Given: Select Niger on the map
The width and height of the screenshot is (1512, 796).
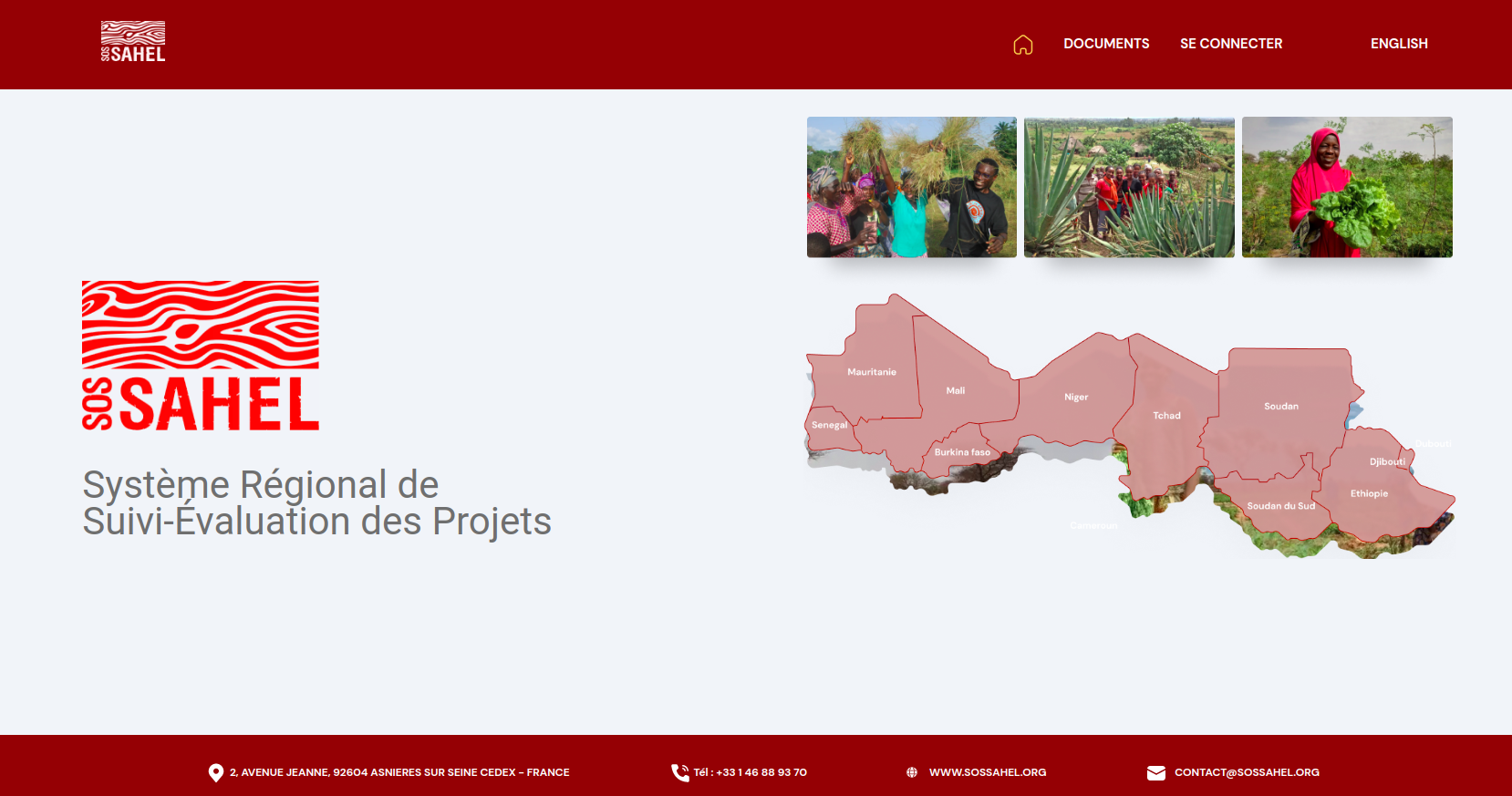Looking at the screenshot, I should (x=1076, y=397).
